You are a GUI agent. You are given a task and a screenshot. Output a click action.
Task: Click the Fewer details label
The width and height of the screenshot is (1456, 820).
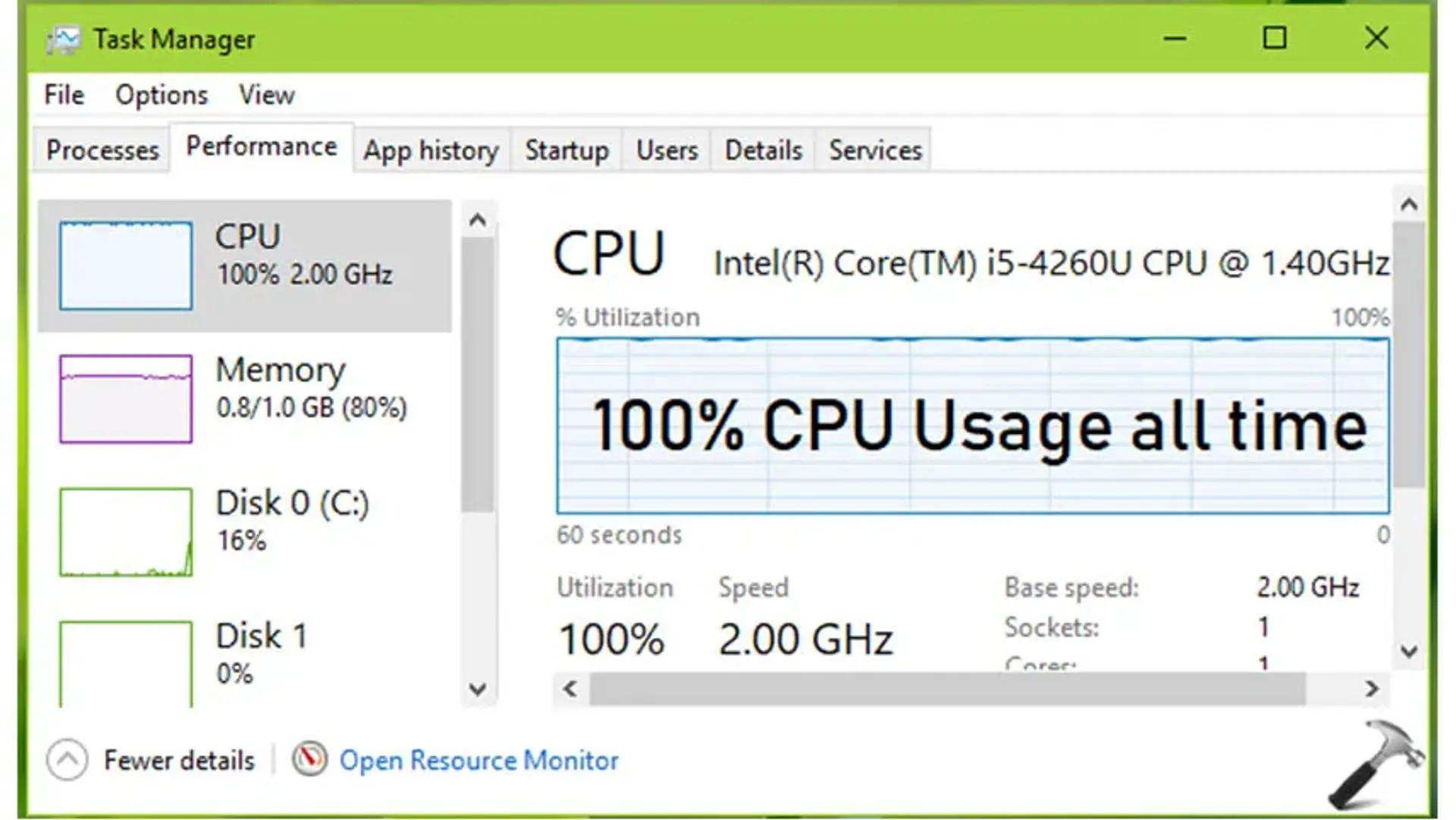coord(179,761)
